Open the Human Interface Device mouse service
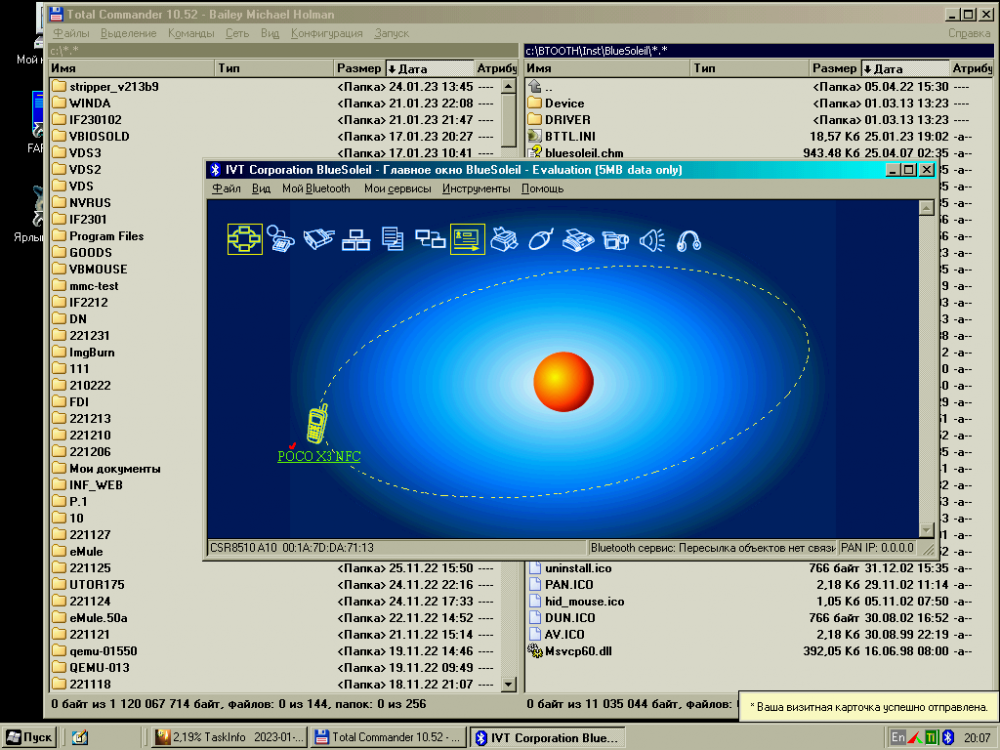The width and height of the screenshot is (1000, 750). pyautogui.click(x=541, y=241)
